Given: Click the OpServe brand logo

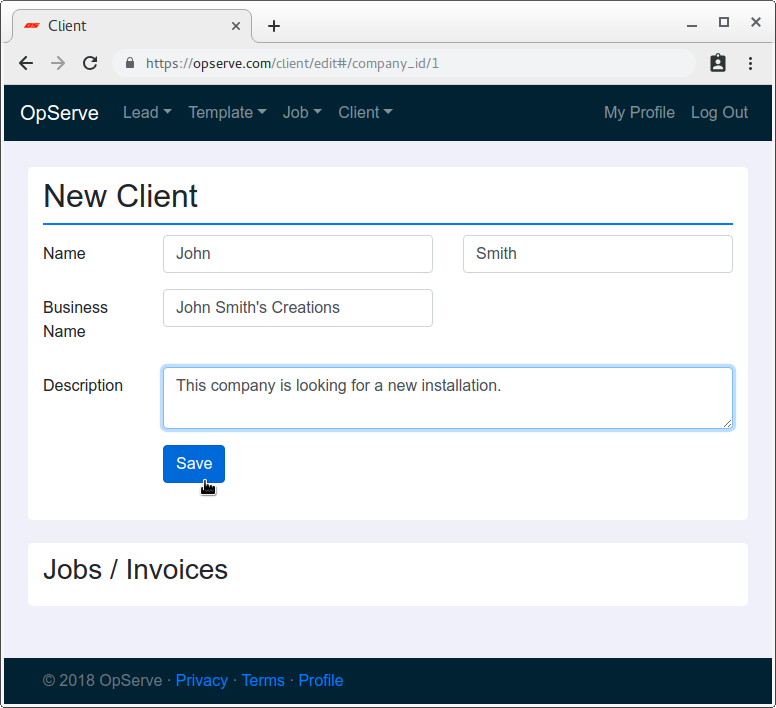Looking at the screenshot, I should pos(59,113).
